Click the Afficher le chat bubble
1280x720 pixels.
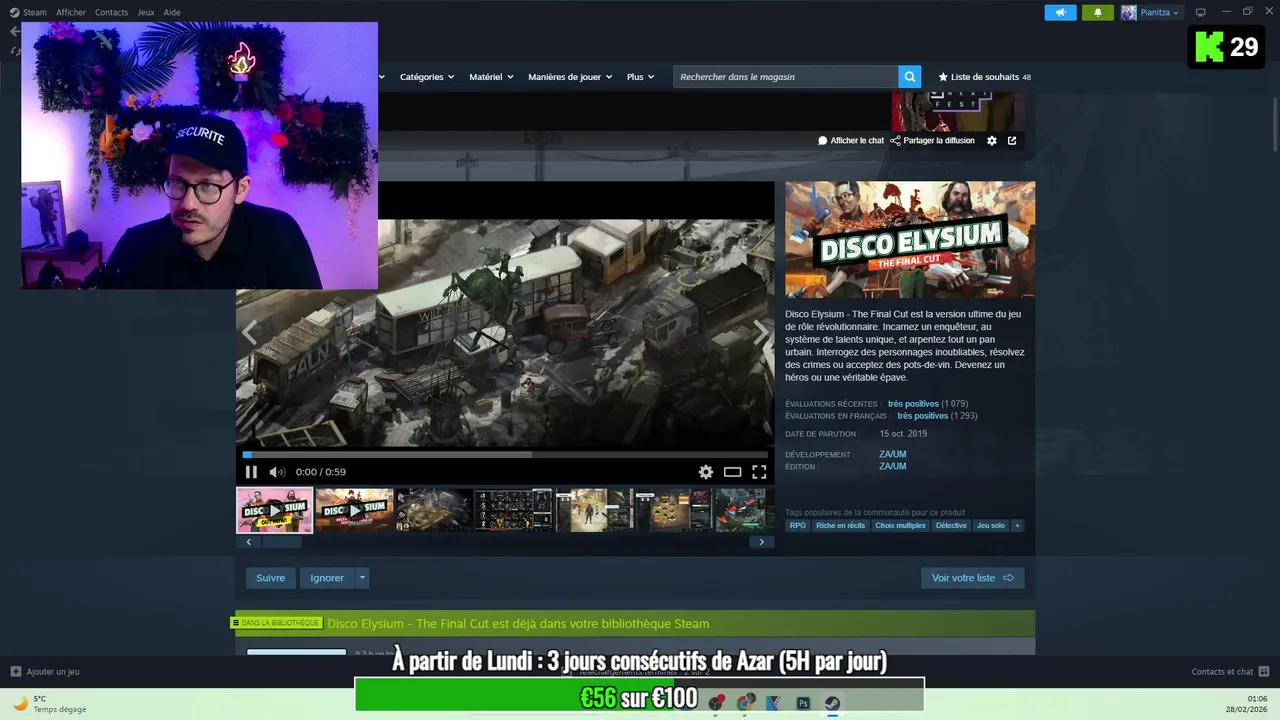pyautogui.click(x=851, y=141)
